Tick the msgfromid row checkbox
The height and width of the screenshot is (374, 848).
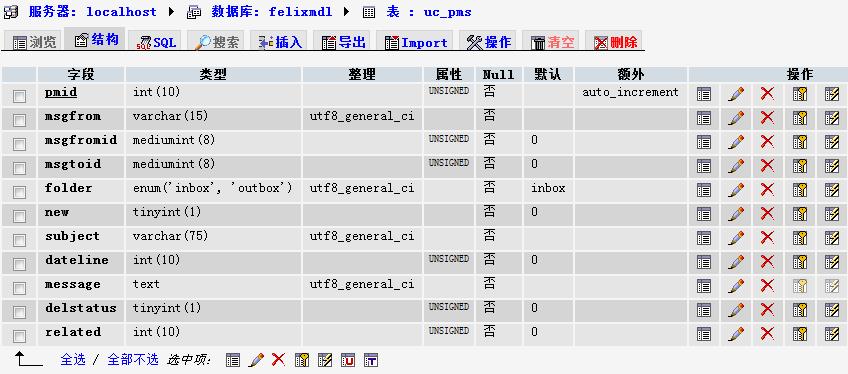[19, 144]
